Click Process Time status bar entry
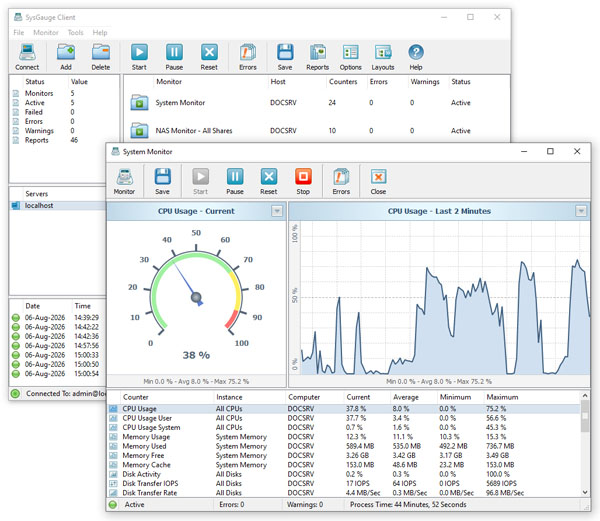This screenshot has height=521, width=600. pos(408,505)
